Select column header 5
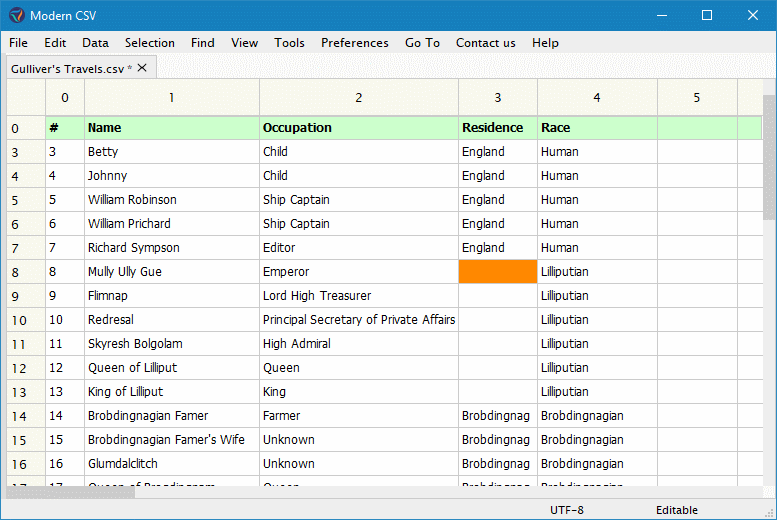Screen dimensions: 777x520 697,98
